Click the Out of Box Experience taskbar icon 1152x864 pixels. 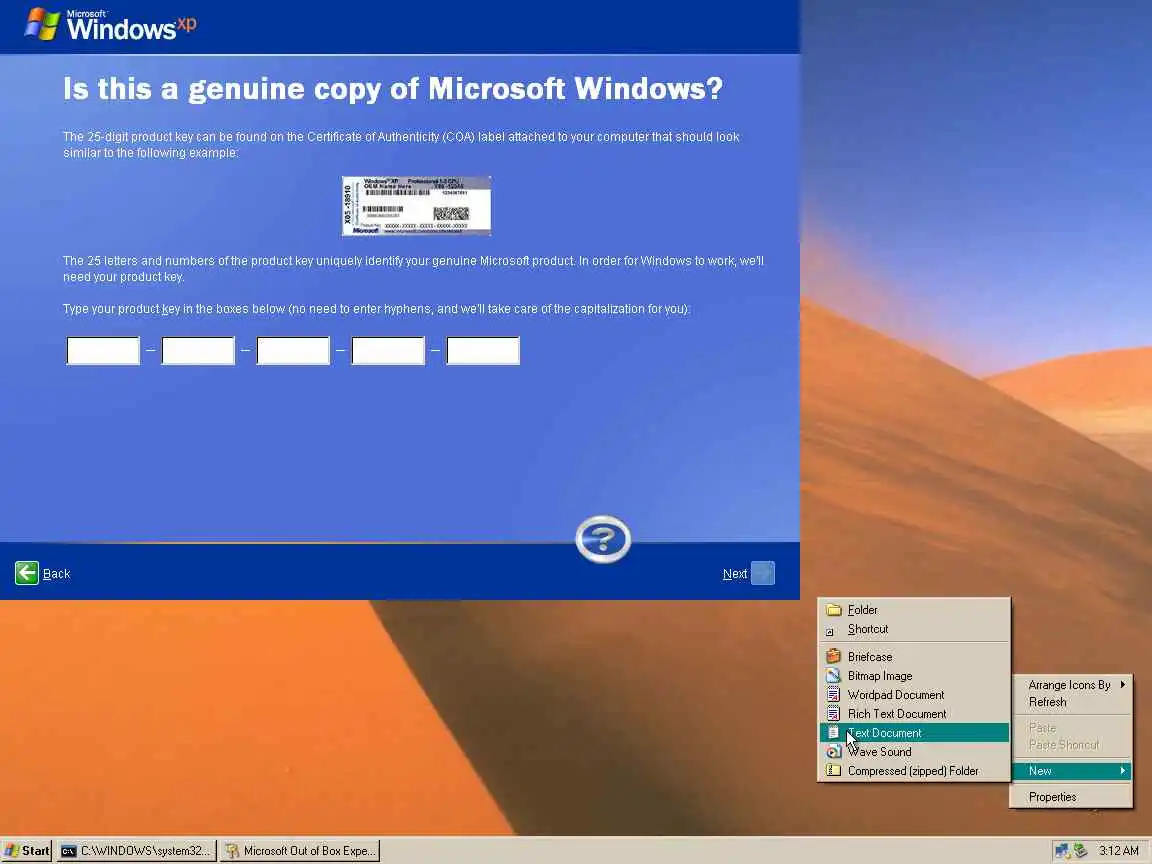click(x=232, y=851)
